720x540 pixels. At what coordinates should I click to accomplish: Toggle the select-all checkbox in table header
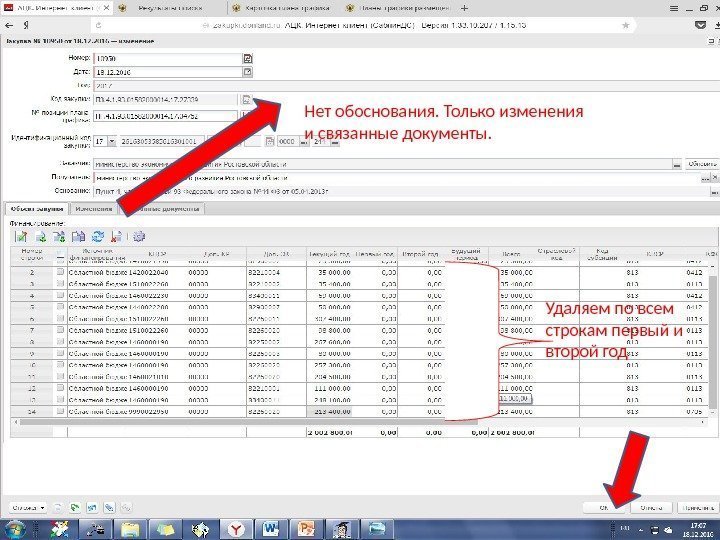[x=60, y=254]
